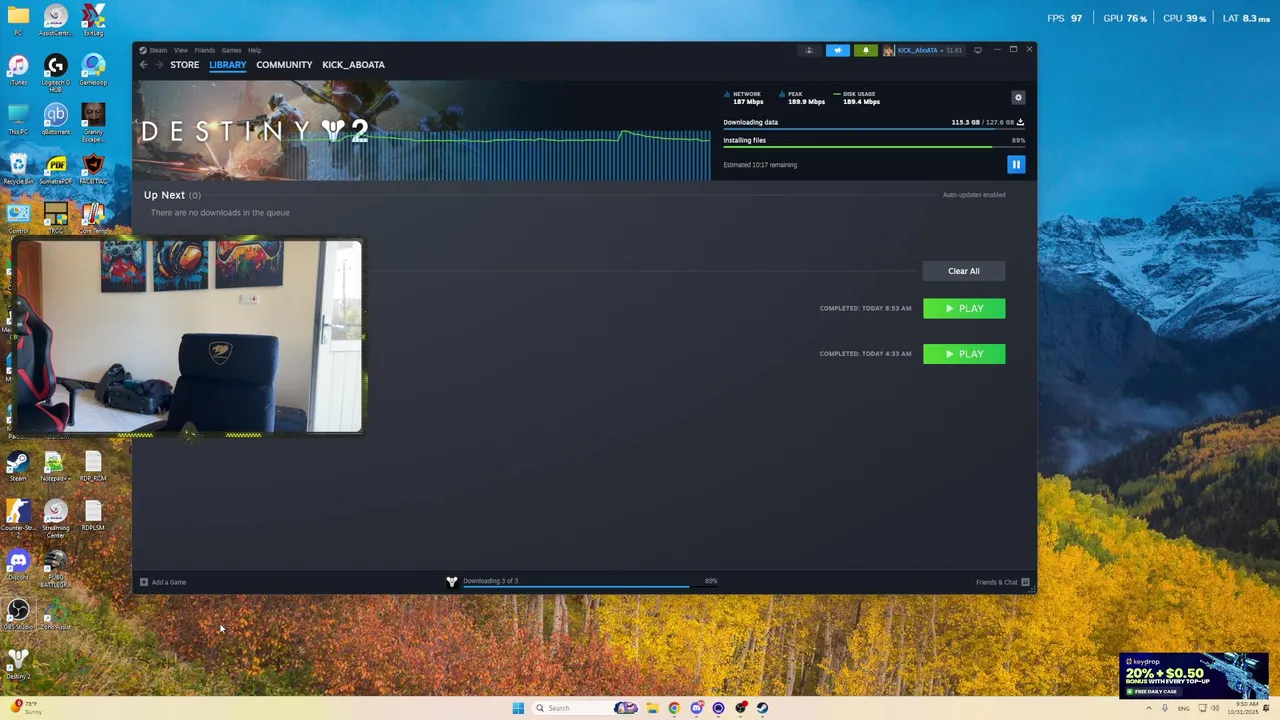Open the KICK_ABOATA profile tab
Screen dimensions: 1280x720
[353, 65]
